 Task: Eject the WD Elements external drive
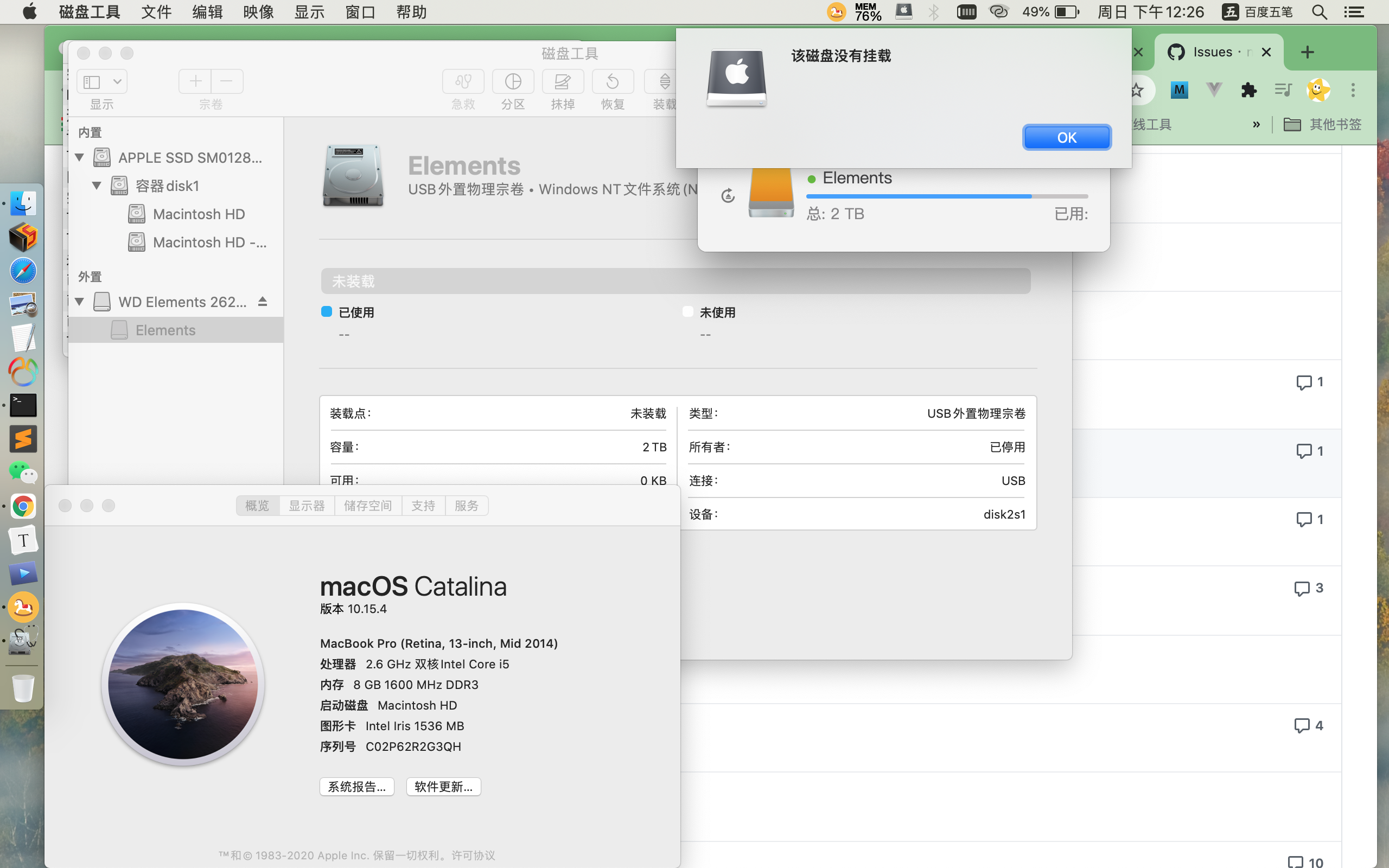264,301
